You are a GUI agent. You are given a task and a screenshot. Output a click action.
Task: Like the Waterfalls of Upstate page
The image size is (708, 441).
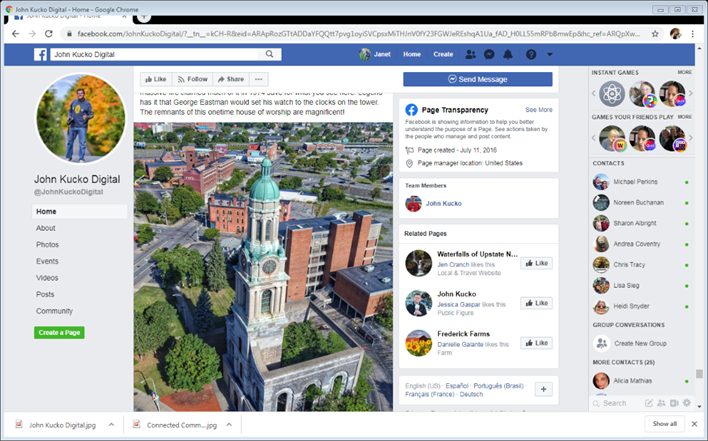536,263
